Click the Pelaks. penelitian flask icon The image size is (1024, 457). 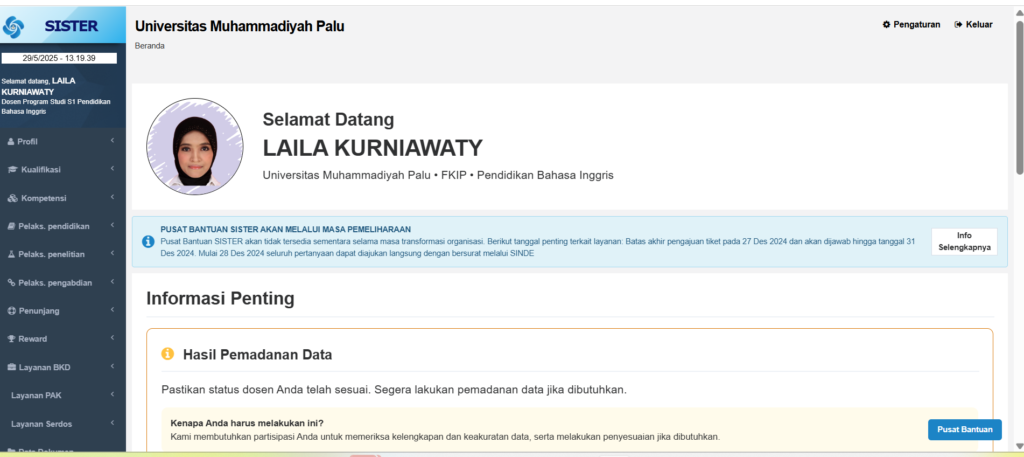pyautogui.click(x=11, y=255)
